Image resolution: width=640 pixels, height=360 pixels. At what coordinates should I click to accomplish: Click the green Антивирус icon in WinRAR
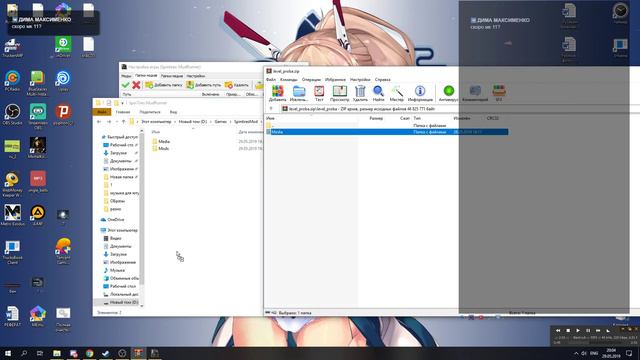click(x=449, y=93)
